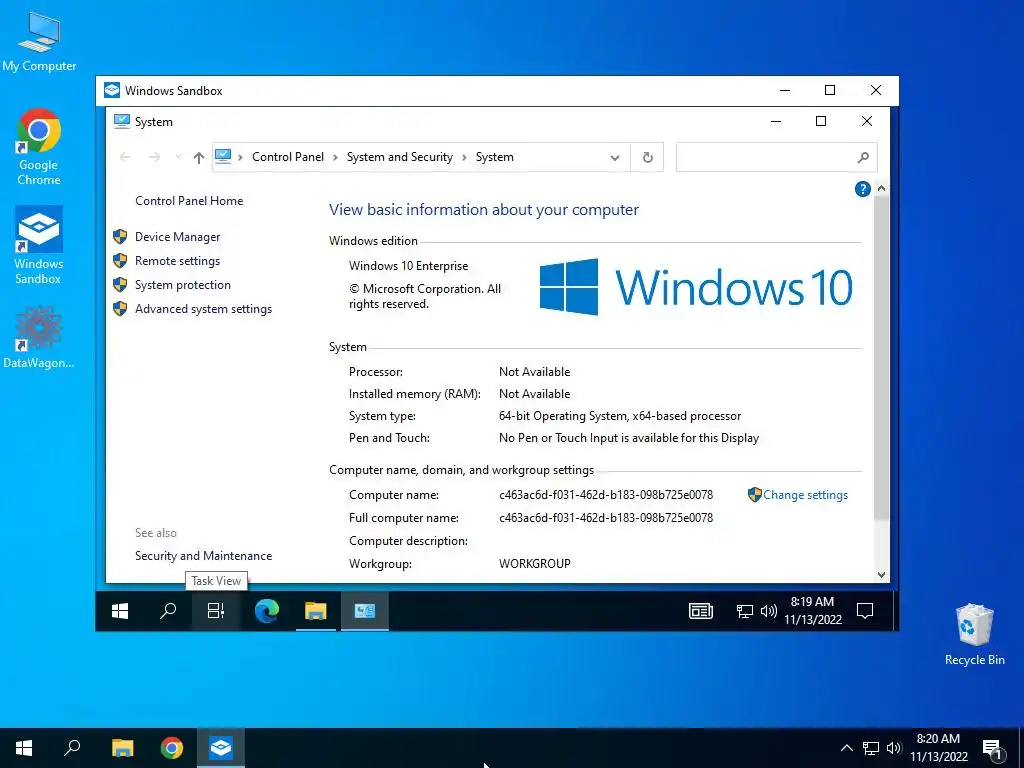Click the Back navigation arrow

click(125, 157)
